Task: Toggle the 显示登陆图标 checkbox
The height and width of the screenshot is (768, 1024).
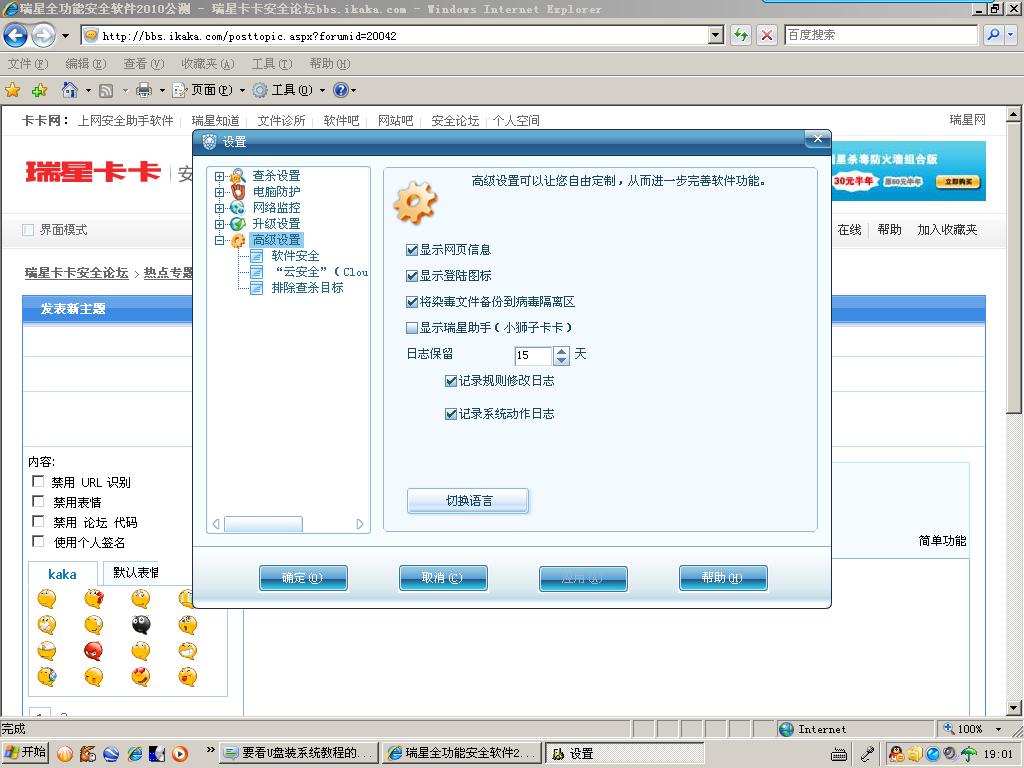Action: pos(412,276)
